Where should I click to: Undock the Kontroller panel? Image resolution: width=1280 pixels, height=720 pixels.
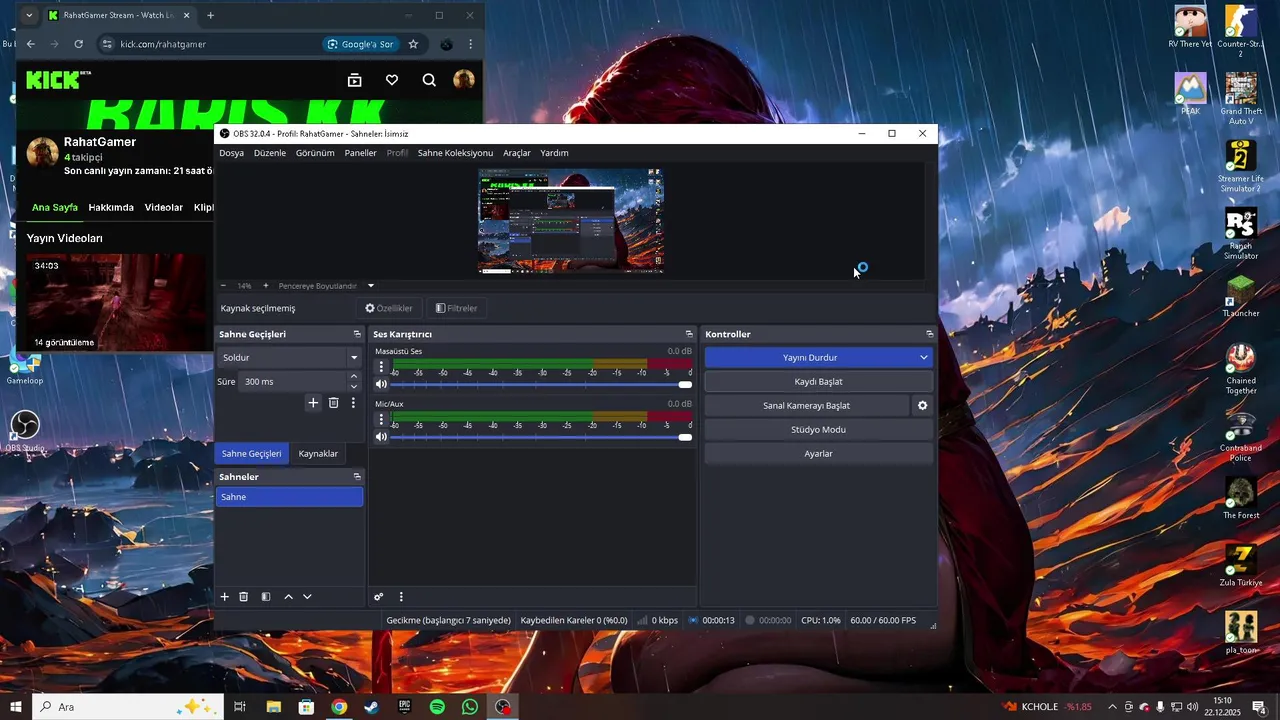pyautogui.click(x=929, y=334)
